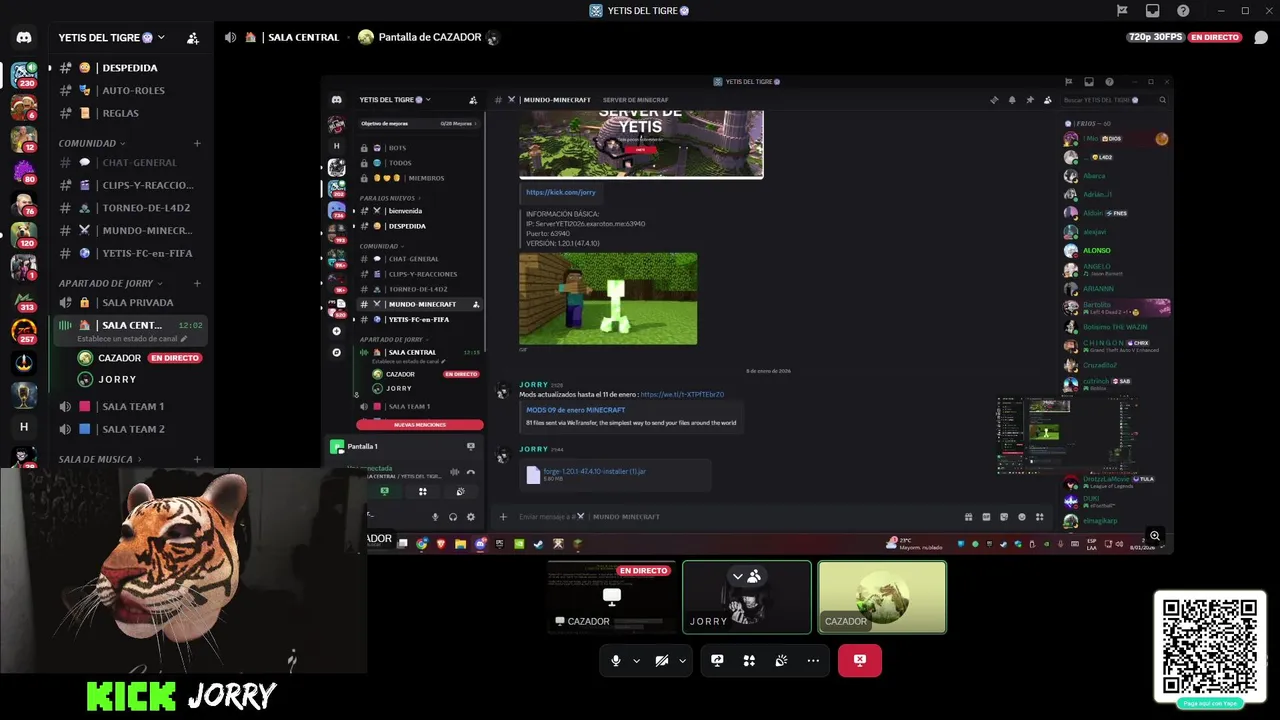
Task: Collapse the APARTADO DE JORRY category
Action: coord(109,283)
